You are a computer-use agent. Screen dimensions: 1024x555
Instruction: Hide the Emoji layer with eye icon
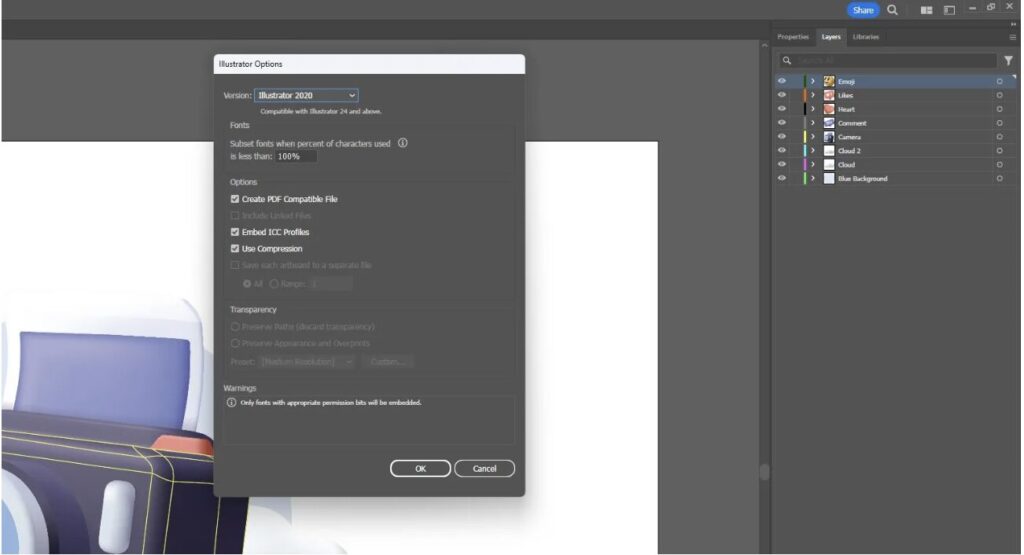(x=782, y=81)
